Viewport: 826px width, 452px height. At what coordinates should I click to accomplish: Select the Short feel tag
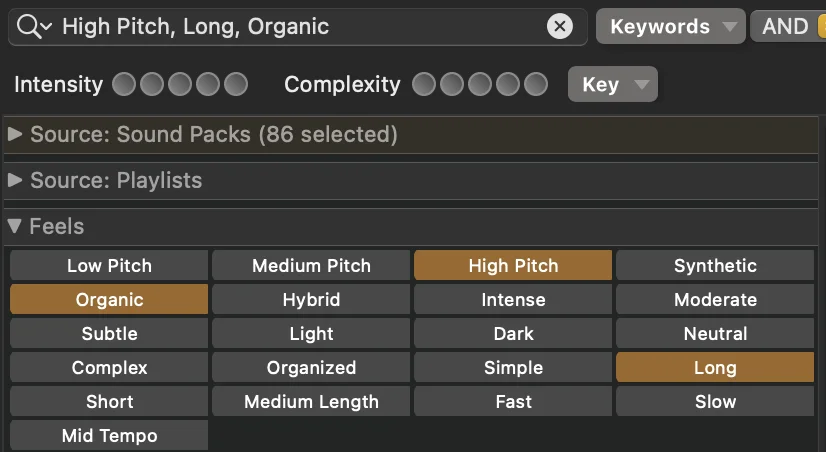pyautogui.click(x=109, y=401)
